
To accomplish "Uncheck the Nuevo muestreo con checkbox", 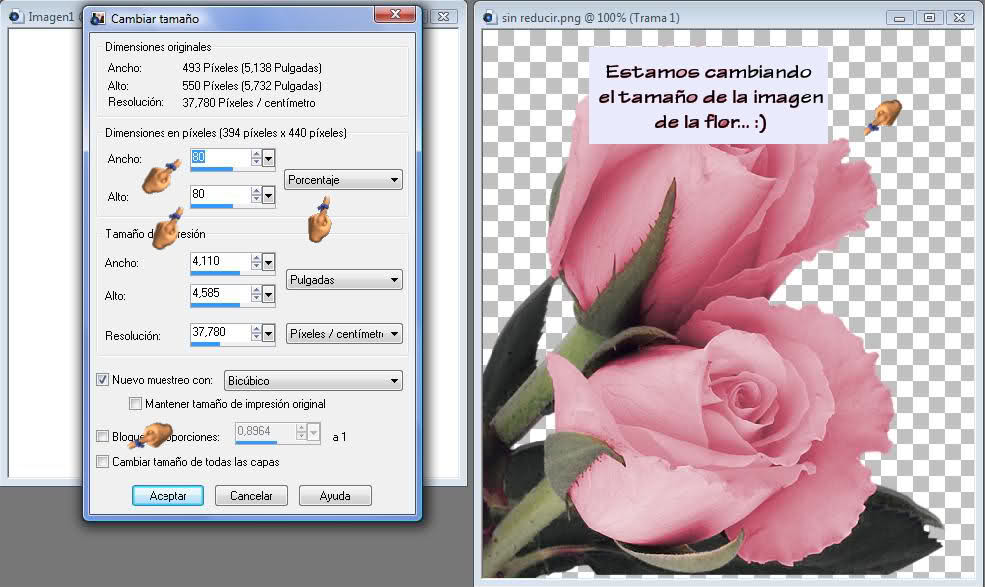I will [102, 380].
